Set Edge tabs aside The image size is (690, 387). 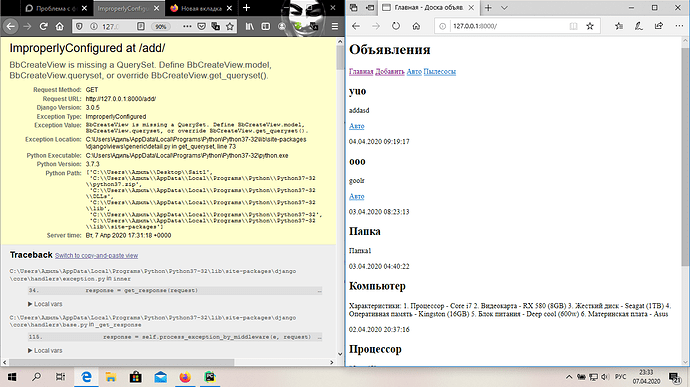(370, 7)
